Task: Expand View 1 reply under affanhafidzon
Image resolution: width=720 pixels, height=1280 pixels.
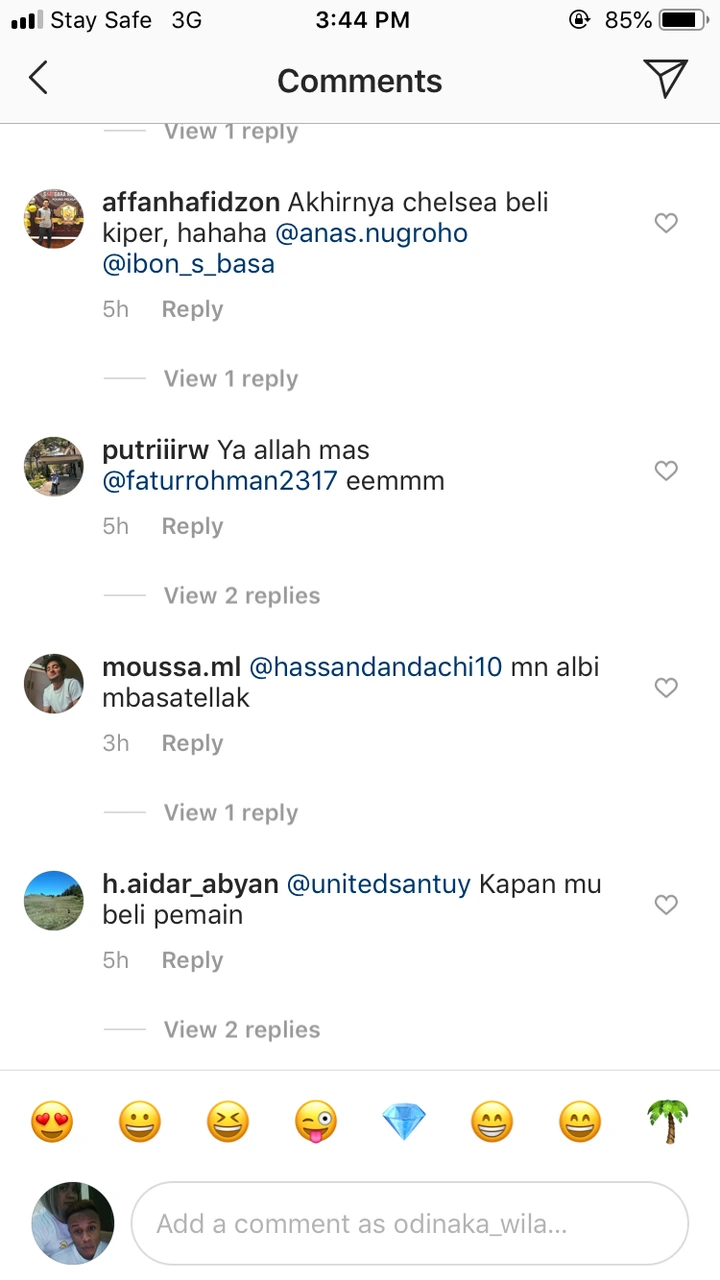Action: pos(231,379)
